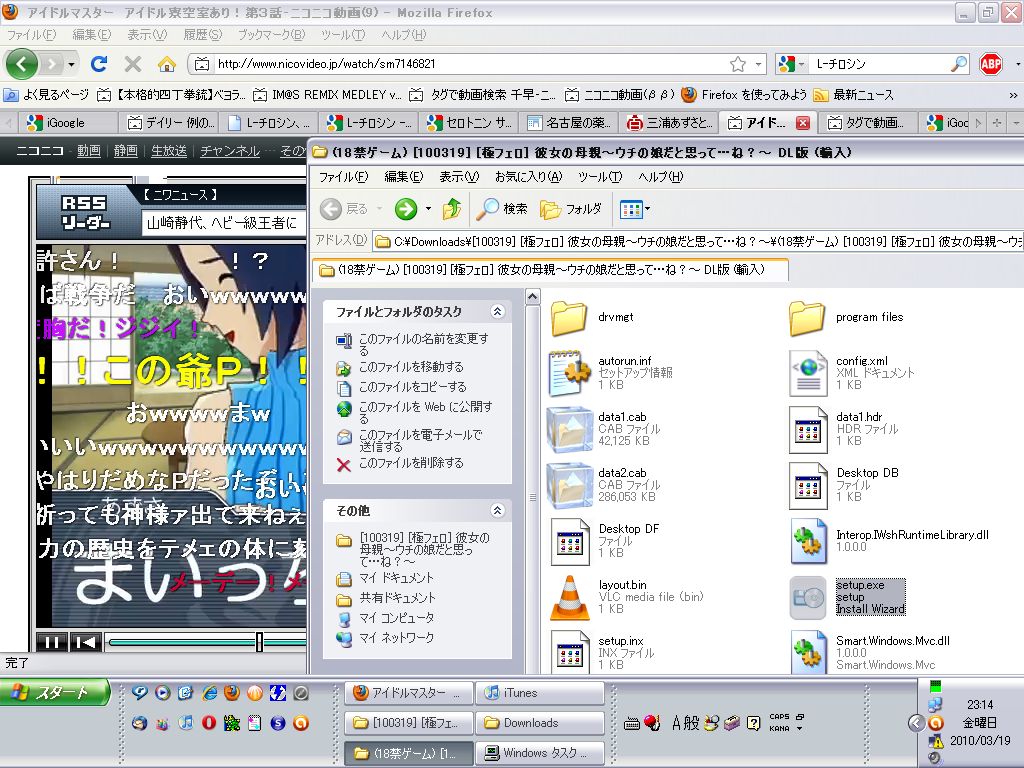This screenshot has width=1024, height=768.
Task: Switch to iTunes taskbar button
Action: [x=540, y=693]
